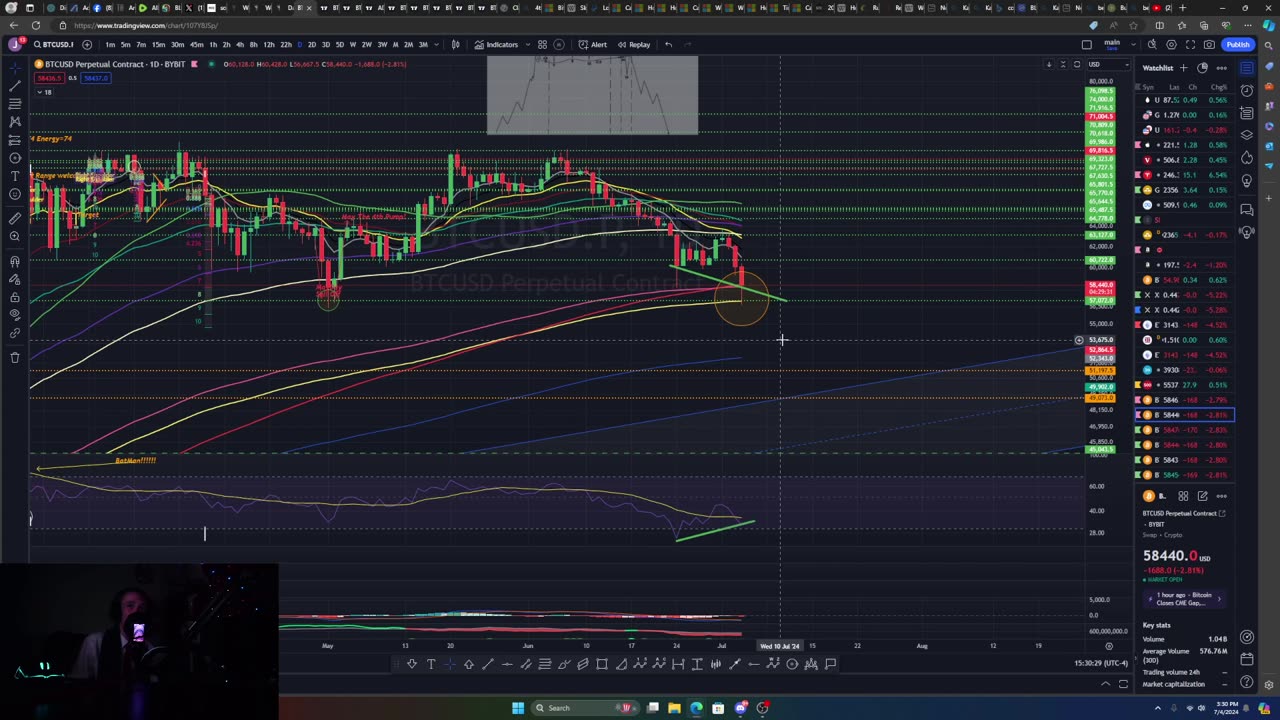Open the layout setup square icon
The image size is (1280, 720).
[1087, 44]
